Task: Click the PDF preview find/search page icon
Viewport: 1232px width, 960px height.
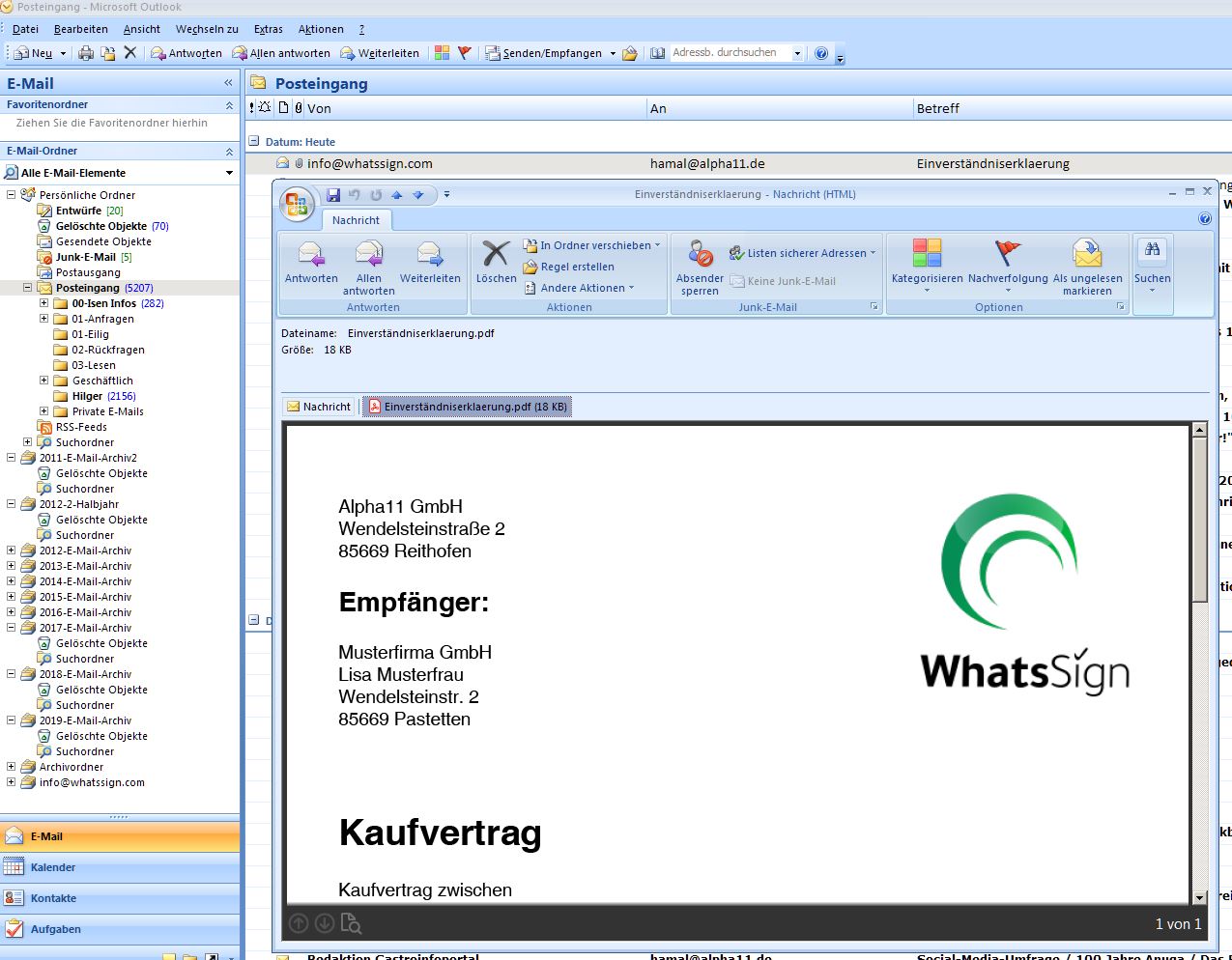Action: pos(351,924)
